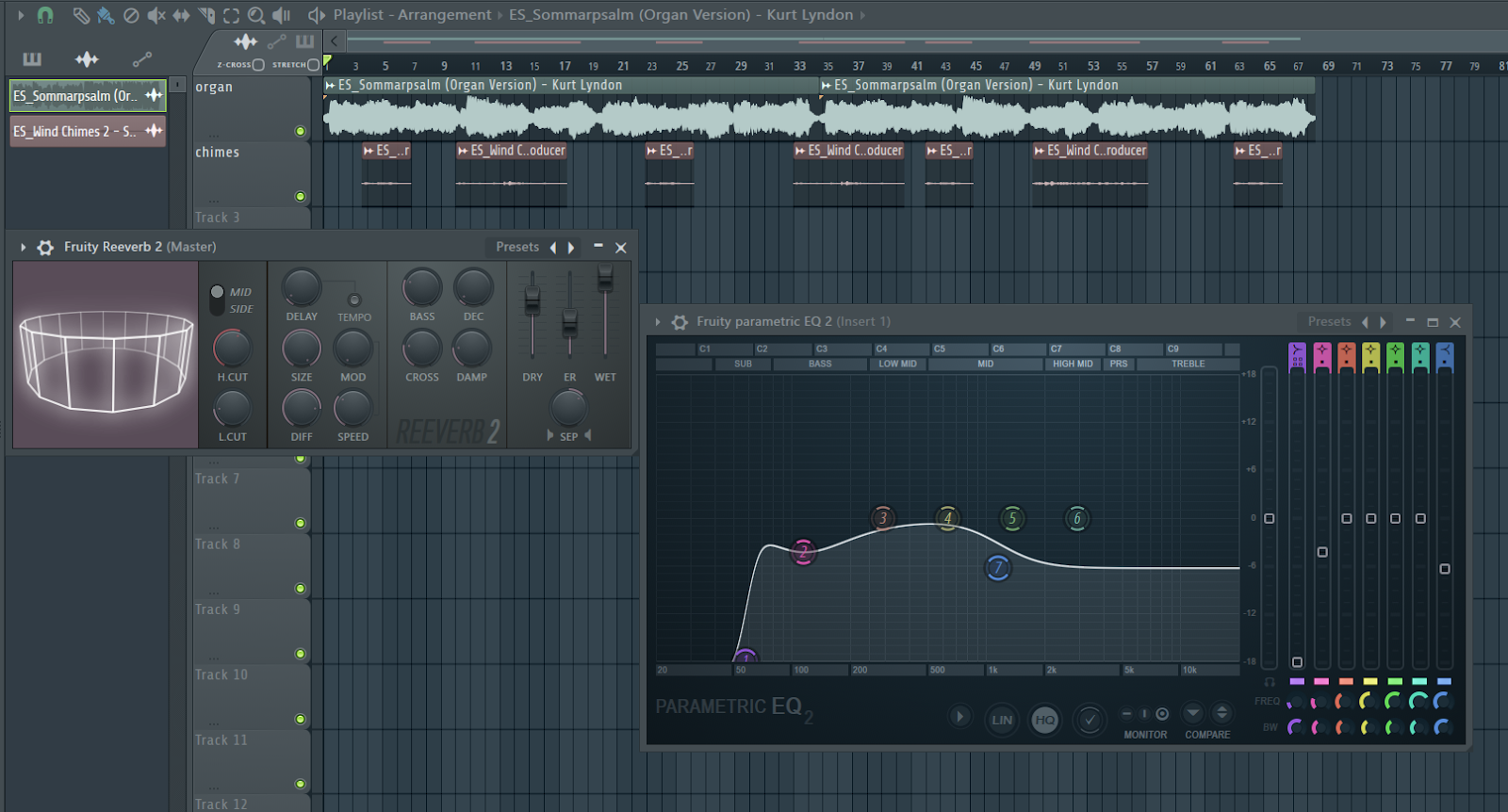1508x812 pixels.
Task: Enable Z-CROSS checkbox
Action: 258,65
